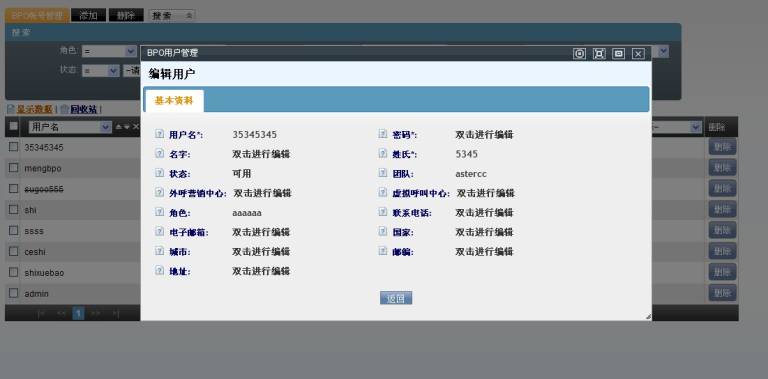
Task: Open the dropdown at right of search panel
Action: tap(663, 51)
